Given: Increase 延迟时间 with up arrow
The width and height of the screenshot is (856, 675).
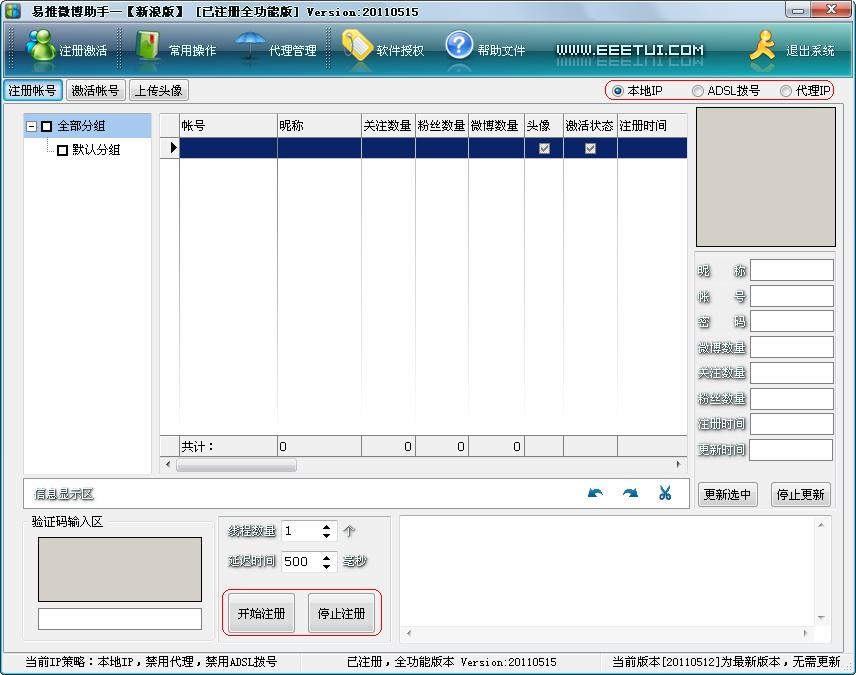Looking at the screenshot, I should [x=326, y=557].
